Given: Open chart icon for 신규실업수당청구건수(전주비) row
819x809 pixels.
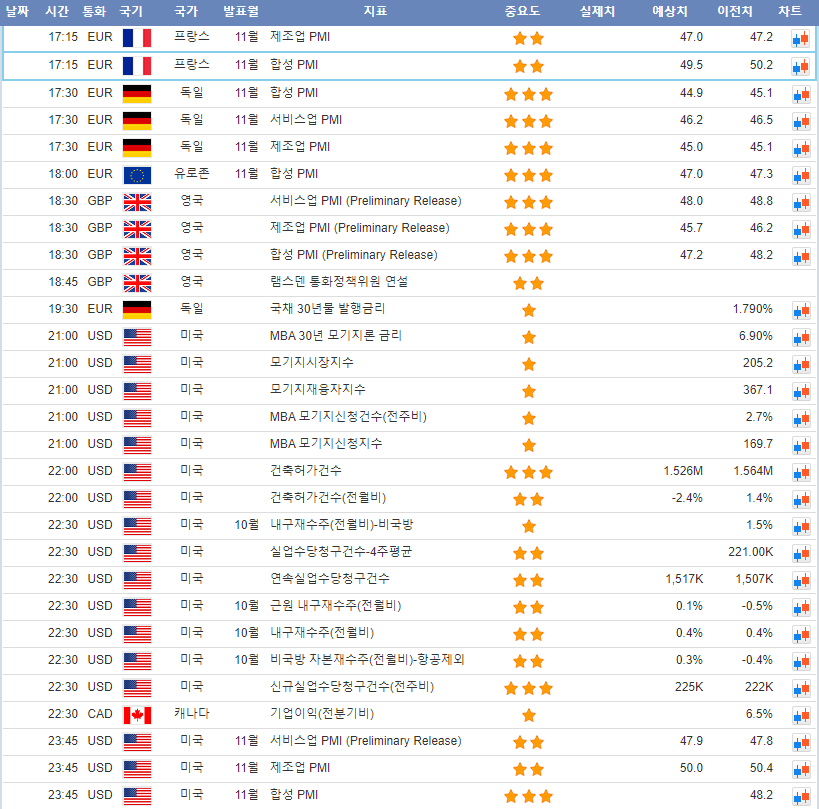Looking at the screenshot, I should (x=800, y=688).
